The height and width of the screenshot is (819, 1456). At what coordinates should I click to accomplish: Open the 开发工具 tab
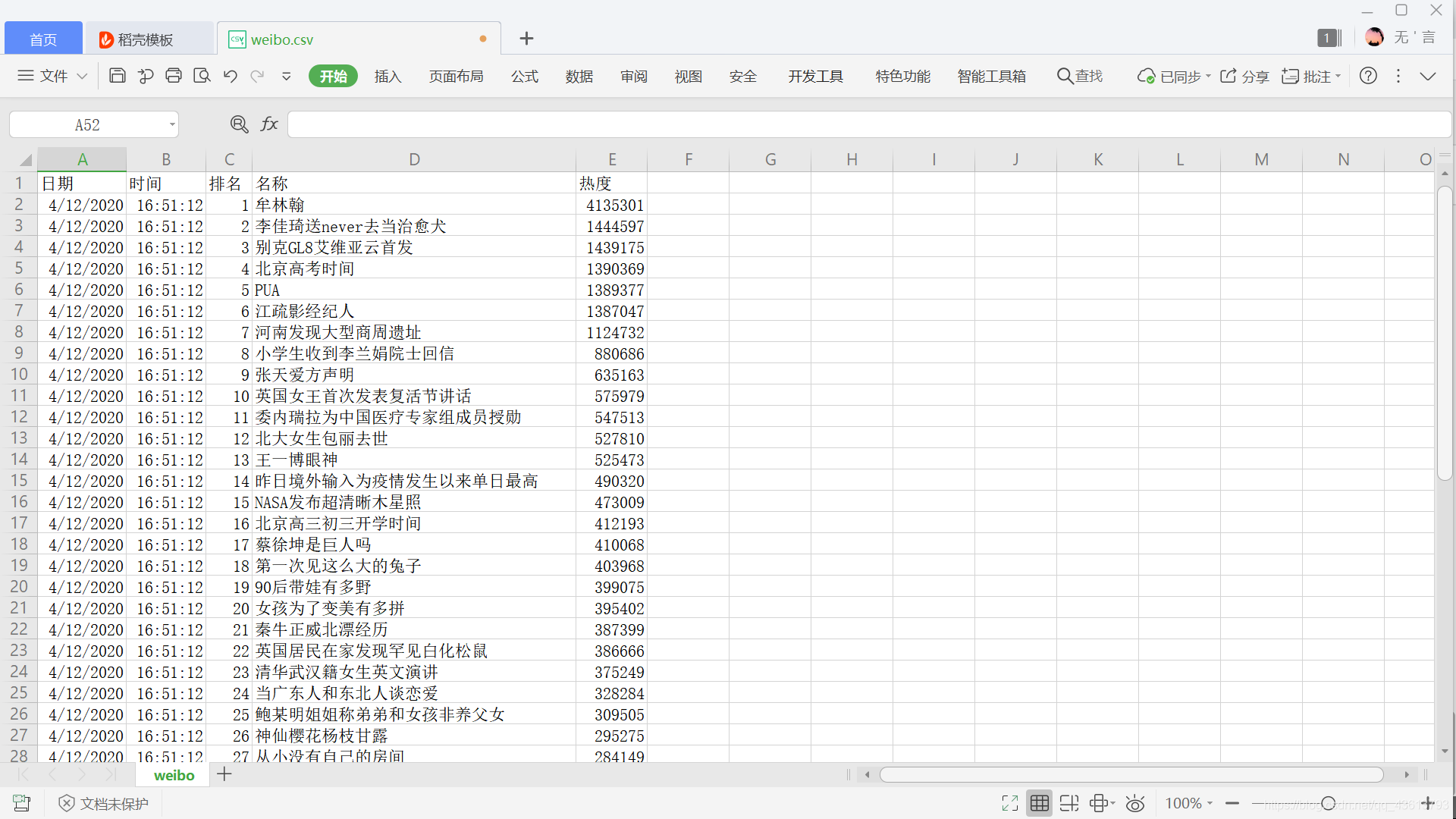click(x=815, y=76)
